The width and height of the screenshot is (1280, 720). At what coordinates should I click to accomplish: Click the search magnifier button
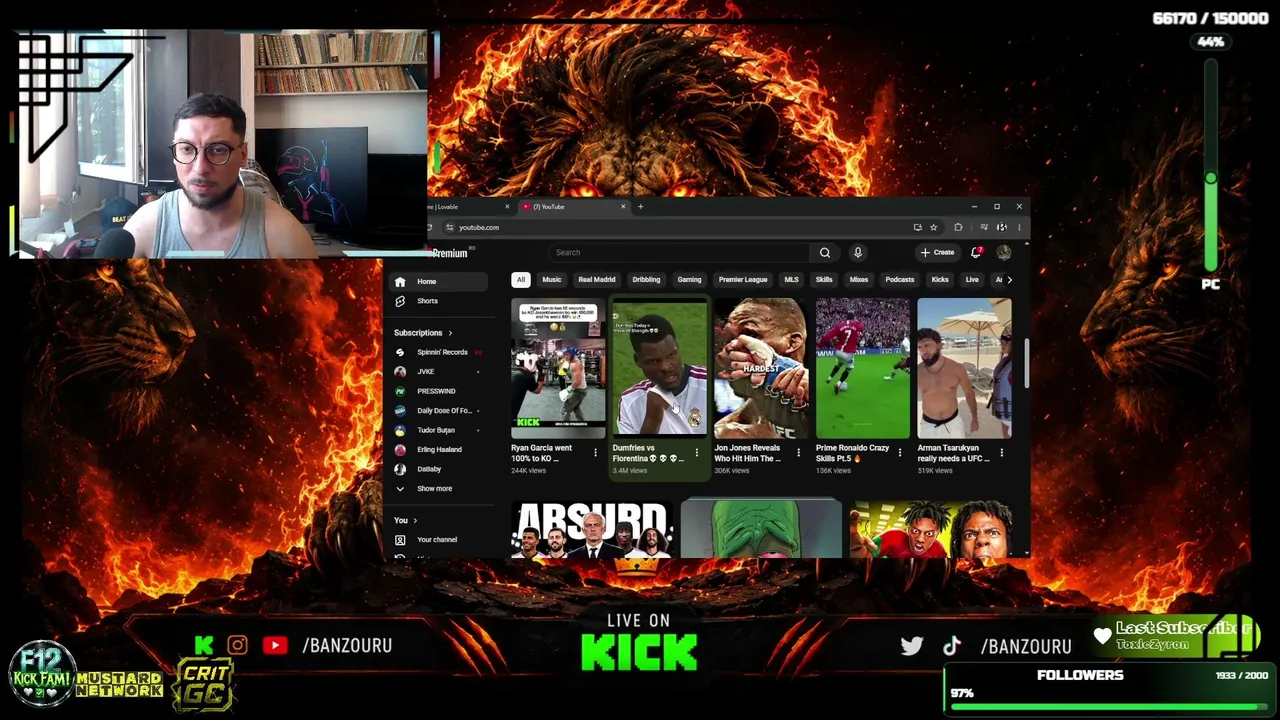point(825,253)
